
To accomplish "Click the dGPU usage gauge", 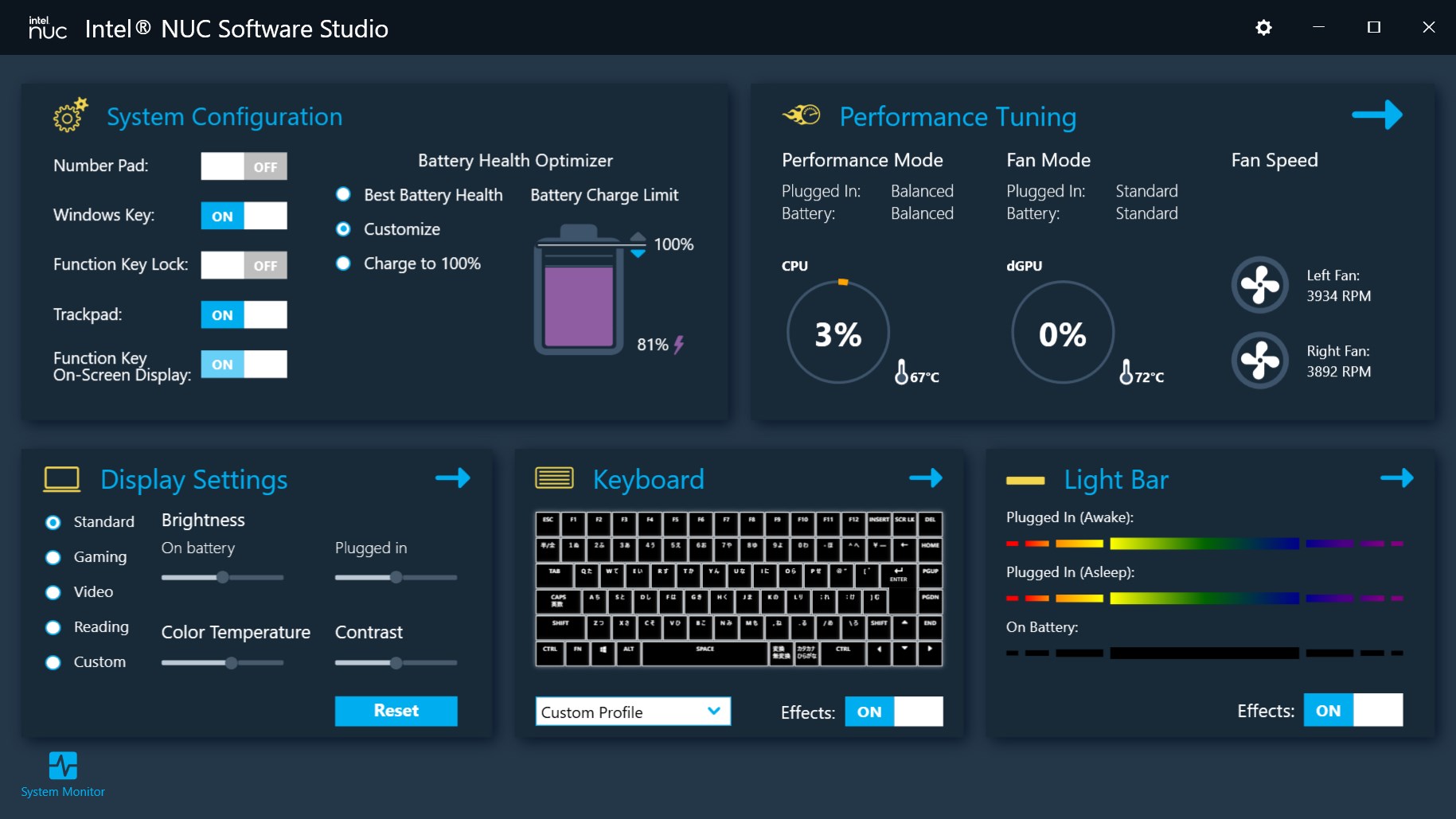I will pos(1063,333).
